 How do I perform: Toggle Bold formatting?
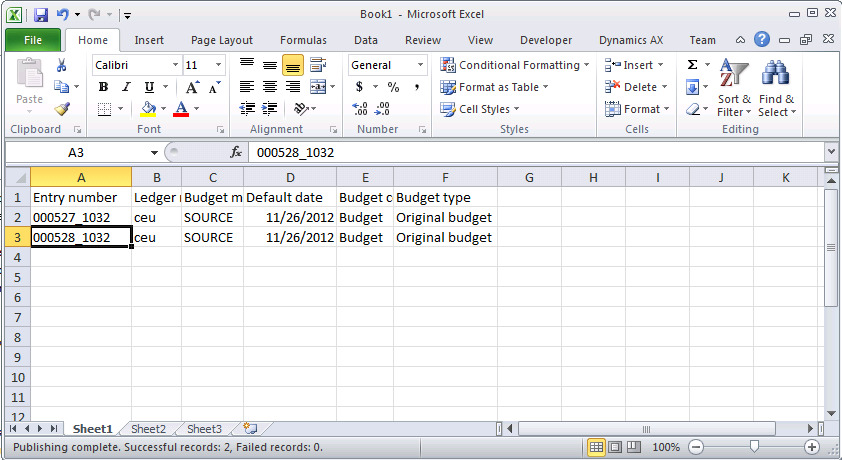[103, 87]
